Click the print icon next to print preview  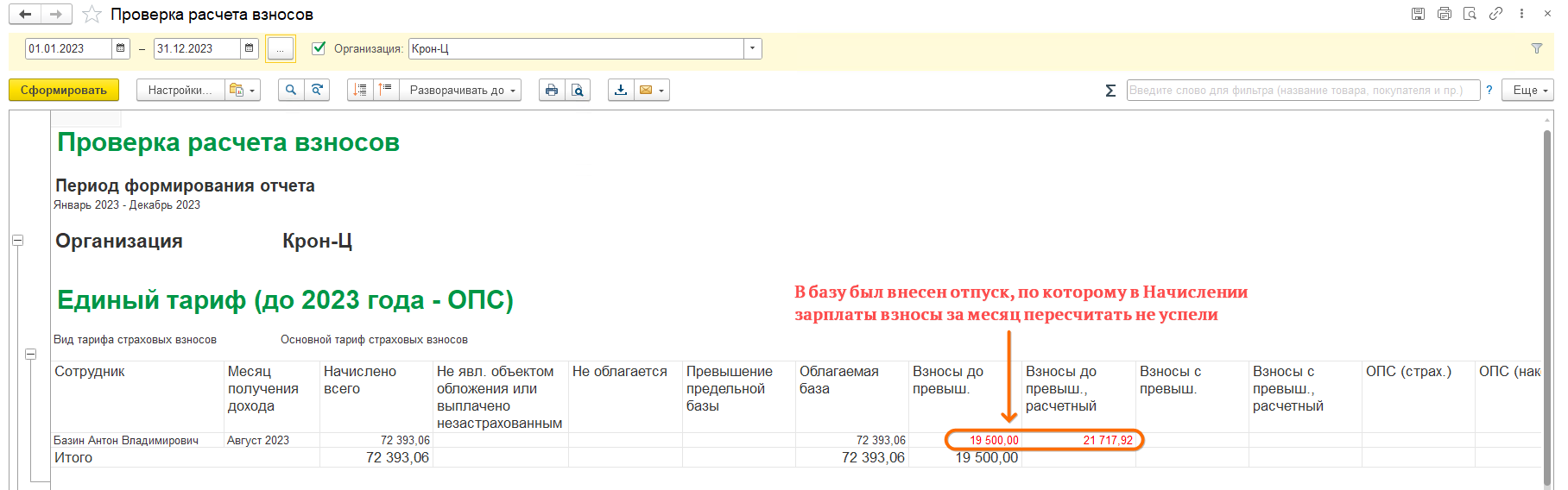click(x=552, y=91)
